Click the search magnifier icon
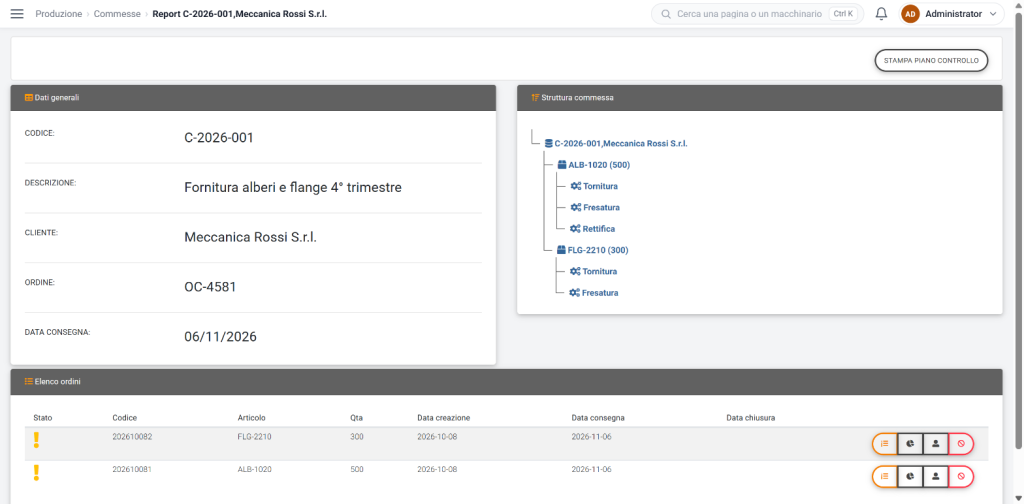 666,14
